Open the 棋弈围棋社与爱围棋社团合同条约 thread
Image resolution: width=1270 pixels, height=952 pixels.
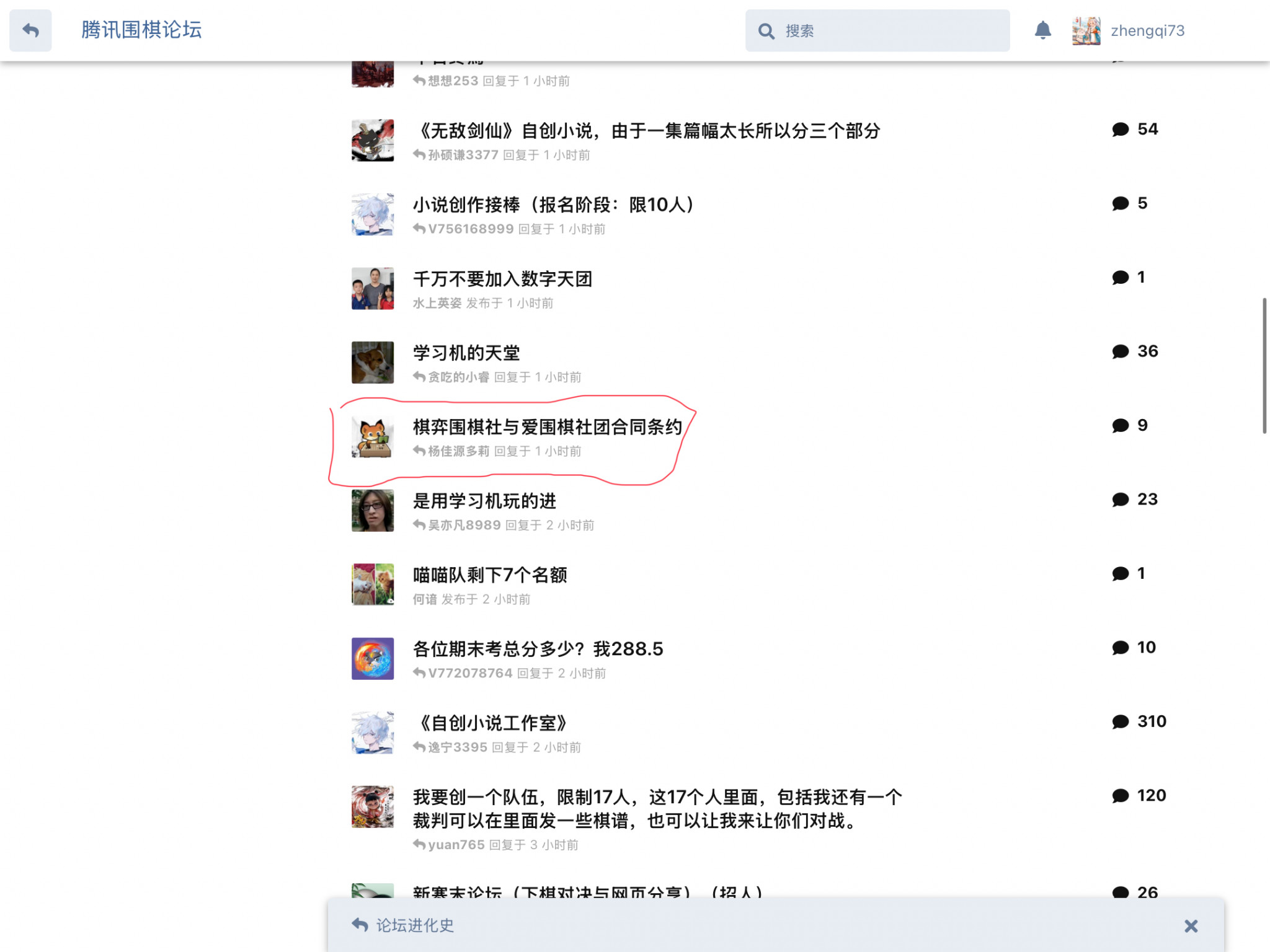[548, 427]
